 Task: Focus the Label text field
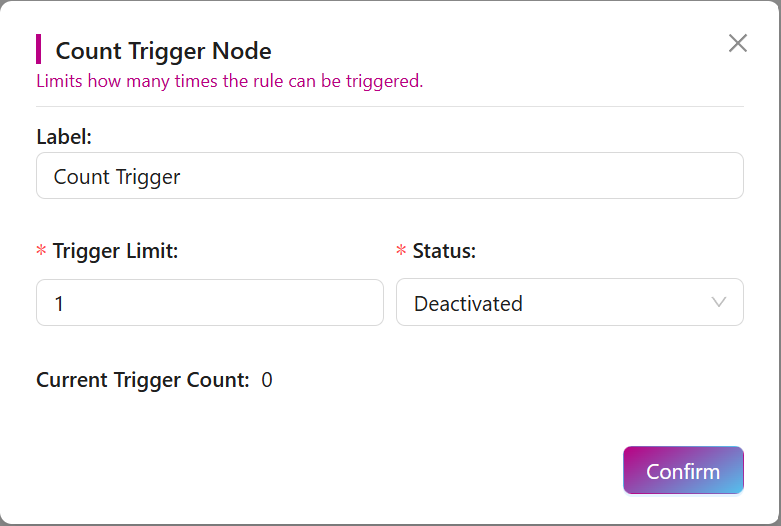tap(389, 176)
